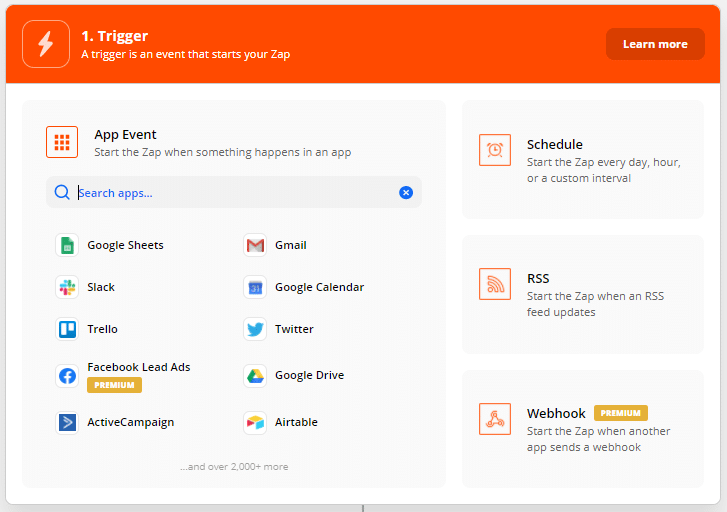Choose the Facebook Lead Ads icon
Image resolution: width=727 pixels, height=512 pixels.
point(67,376)
